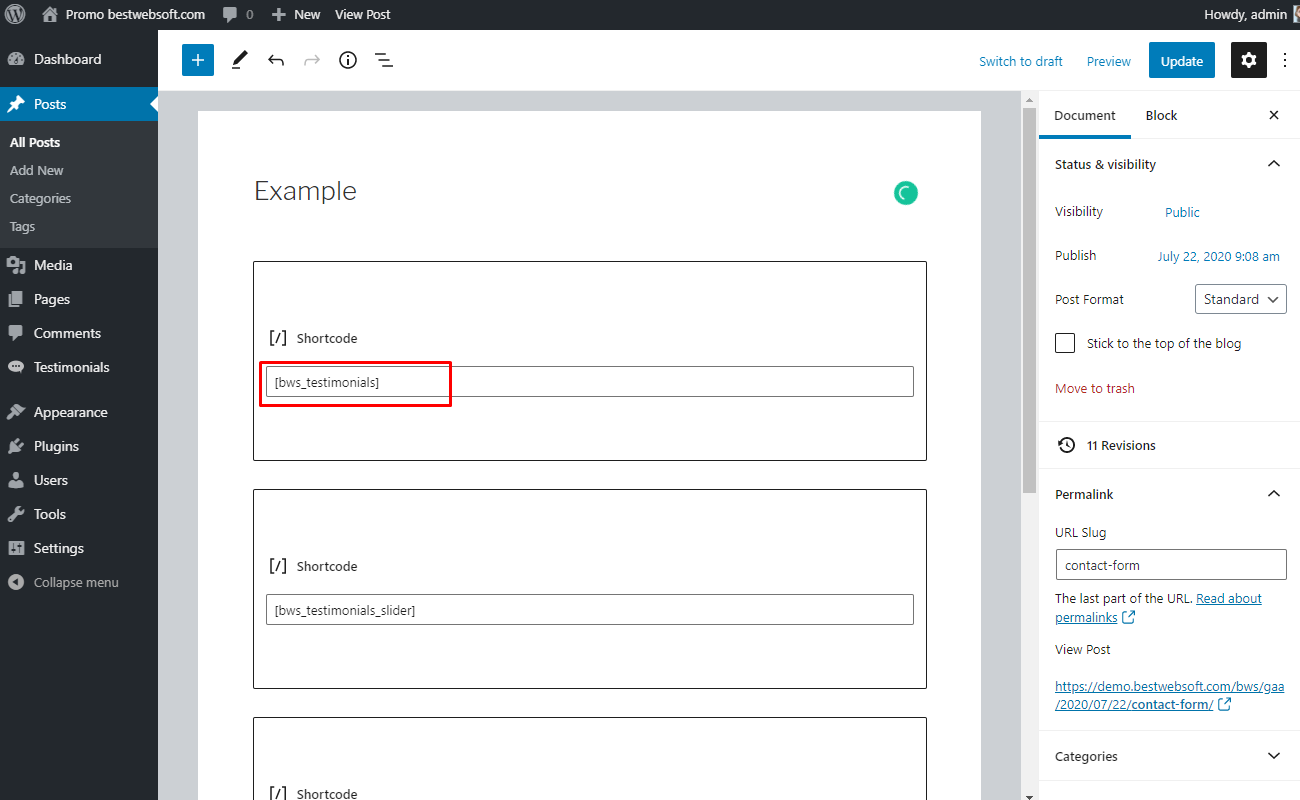This screenshot has width=1300, height=800.
Task: Open the Tools sidebar menu
Action: click(79, 514)
